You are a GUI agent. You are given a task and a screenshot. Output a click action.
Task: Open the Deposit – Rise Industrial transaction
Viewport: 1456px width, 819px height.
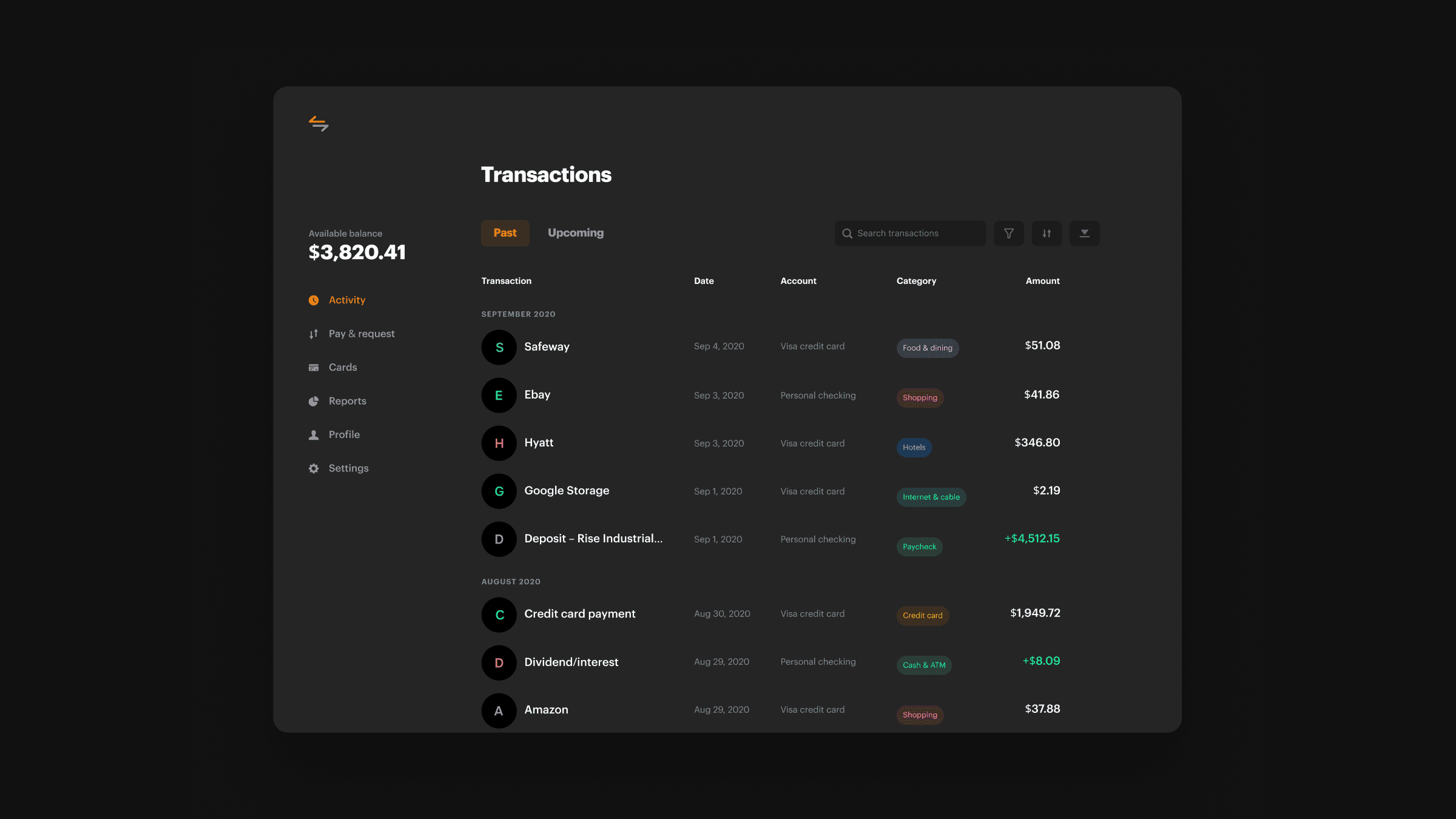click(x=593, y=539)
